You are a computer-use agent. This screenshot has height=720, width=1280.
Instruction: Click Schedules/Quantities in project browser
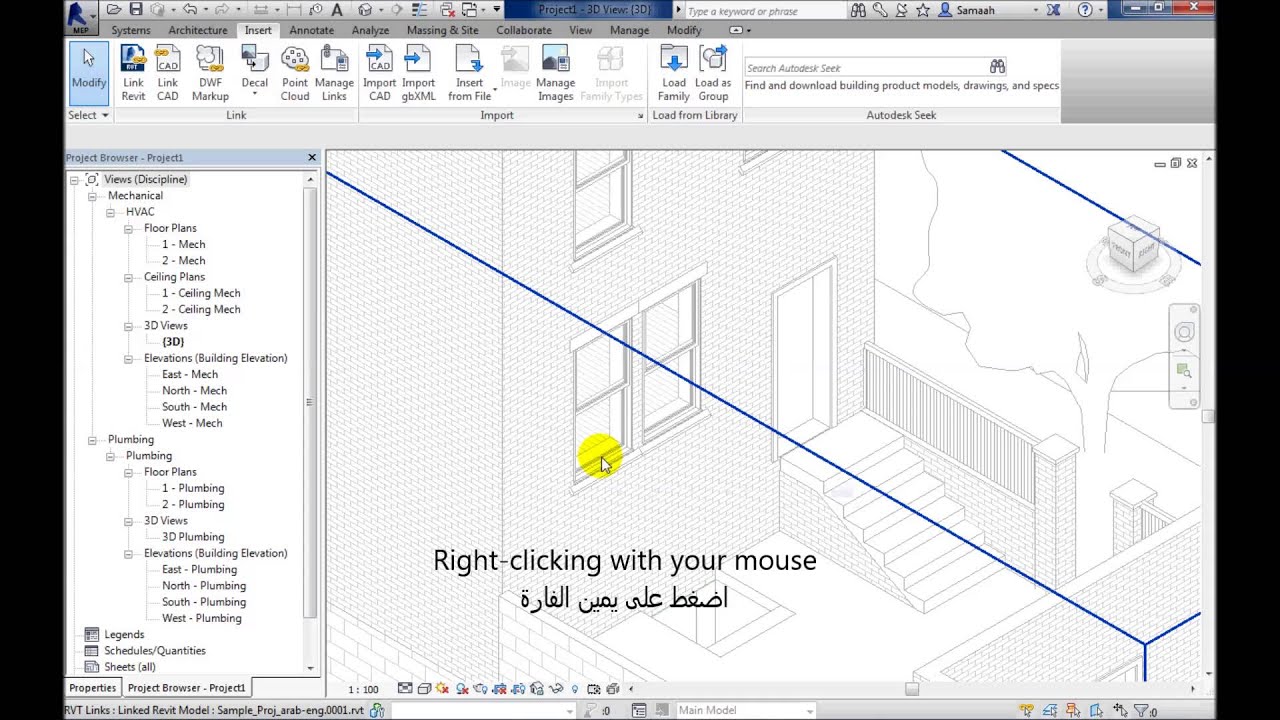click(155, 651)
